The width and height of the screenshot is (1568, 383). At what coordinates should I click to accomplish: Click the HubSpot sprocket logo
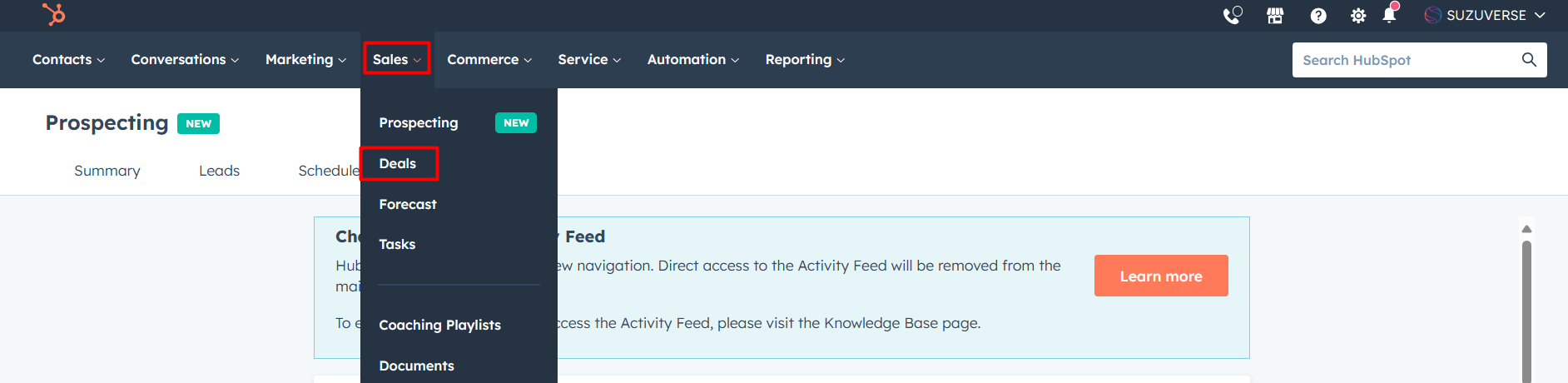coord(54,14)
